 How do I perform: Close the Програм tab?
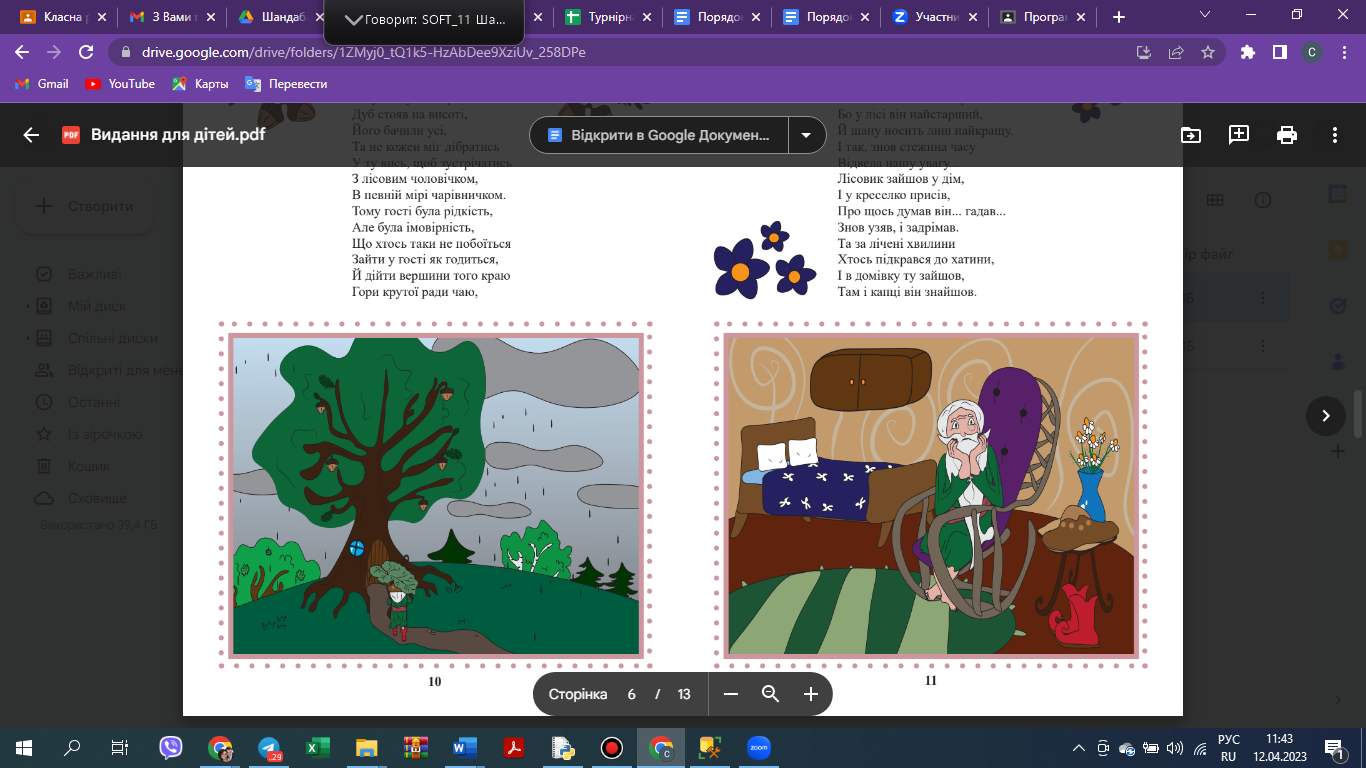1083,17
